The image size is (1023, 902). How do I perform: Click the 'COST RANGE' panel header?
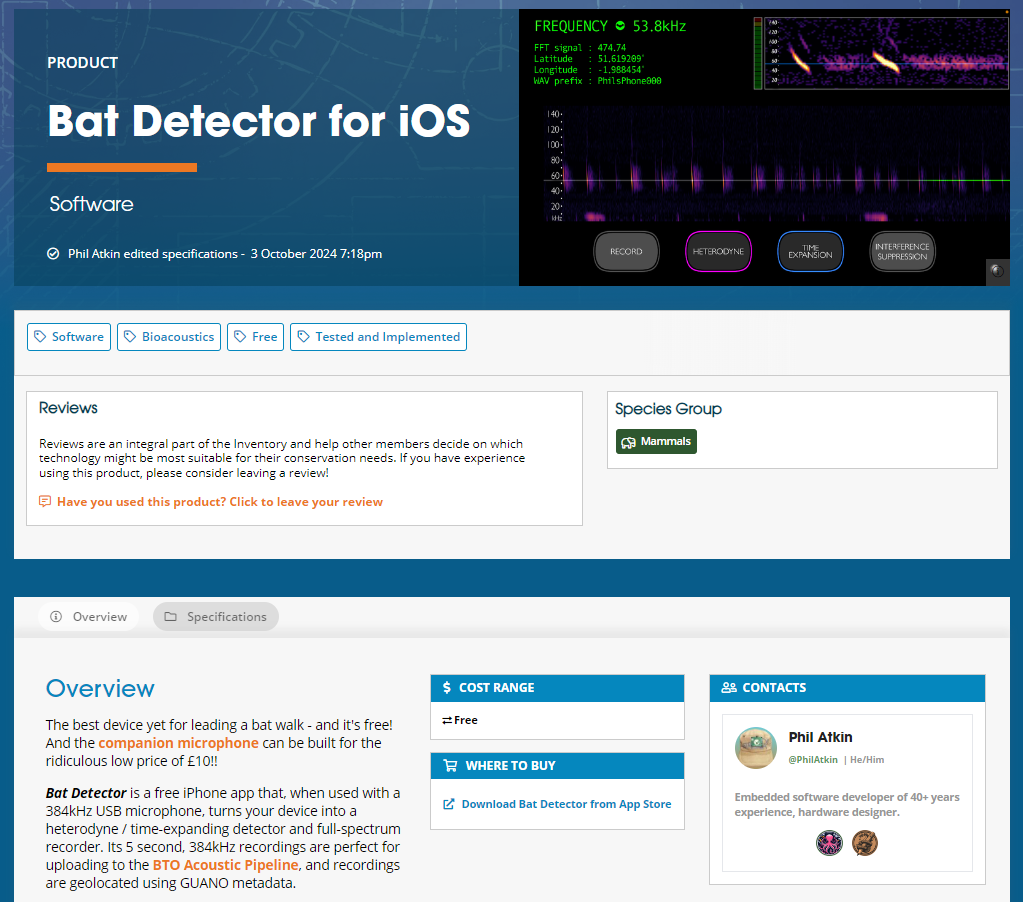point(557,688)
